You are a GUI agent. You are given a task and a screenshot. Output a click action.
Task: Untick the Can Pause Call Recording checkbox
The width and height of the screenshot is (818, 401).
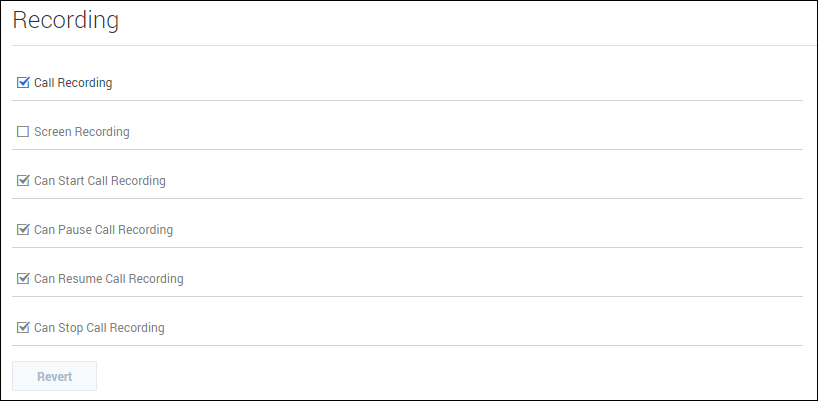pos(23,230)
